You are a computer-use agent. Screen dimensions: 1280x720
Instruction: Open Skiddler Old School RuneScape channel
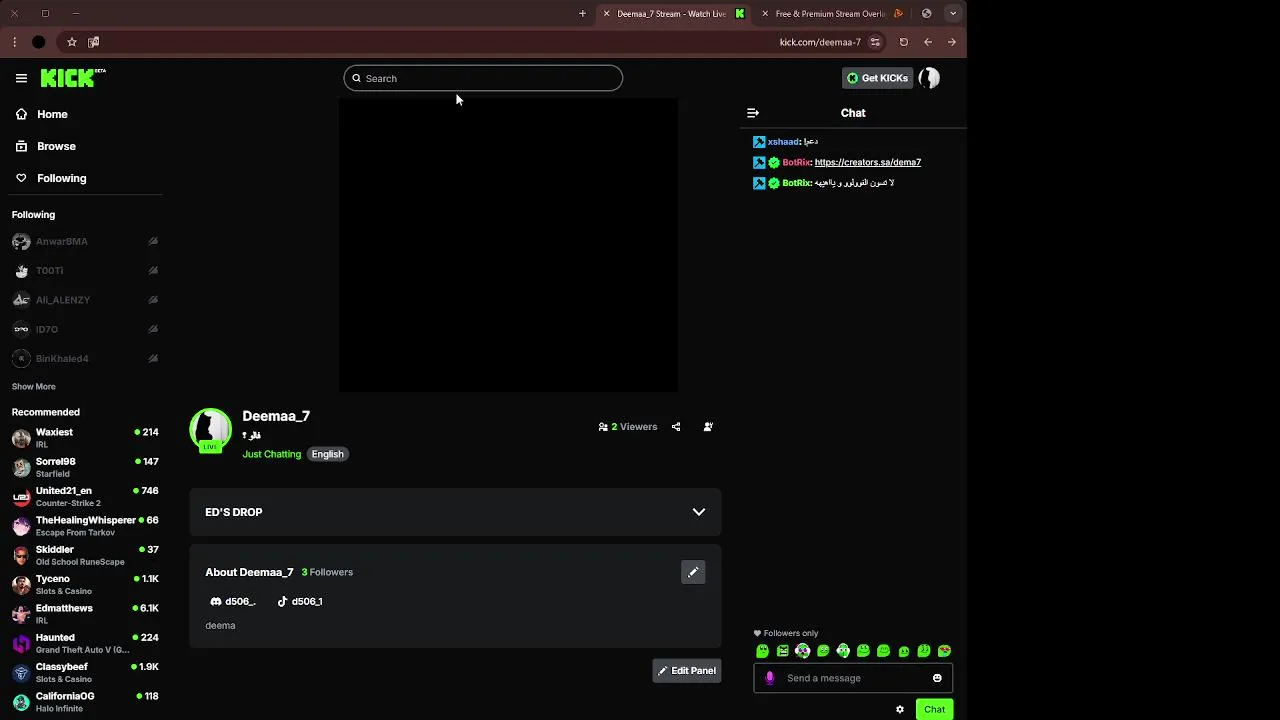[x=84, y=555]
